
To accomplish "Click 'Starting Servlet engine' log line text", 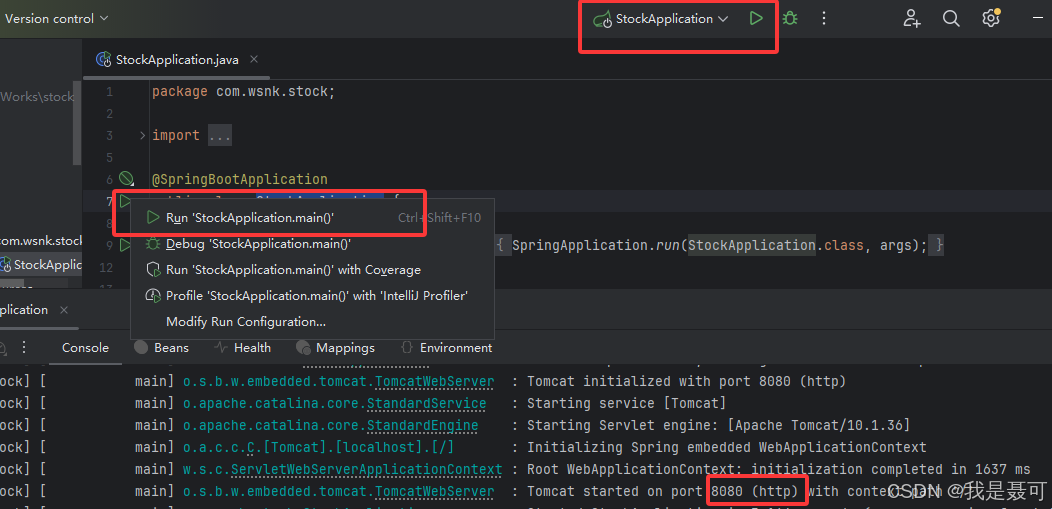I will (x=719, y=425).
